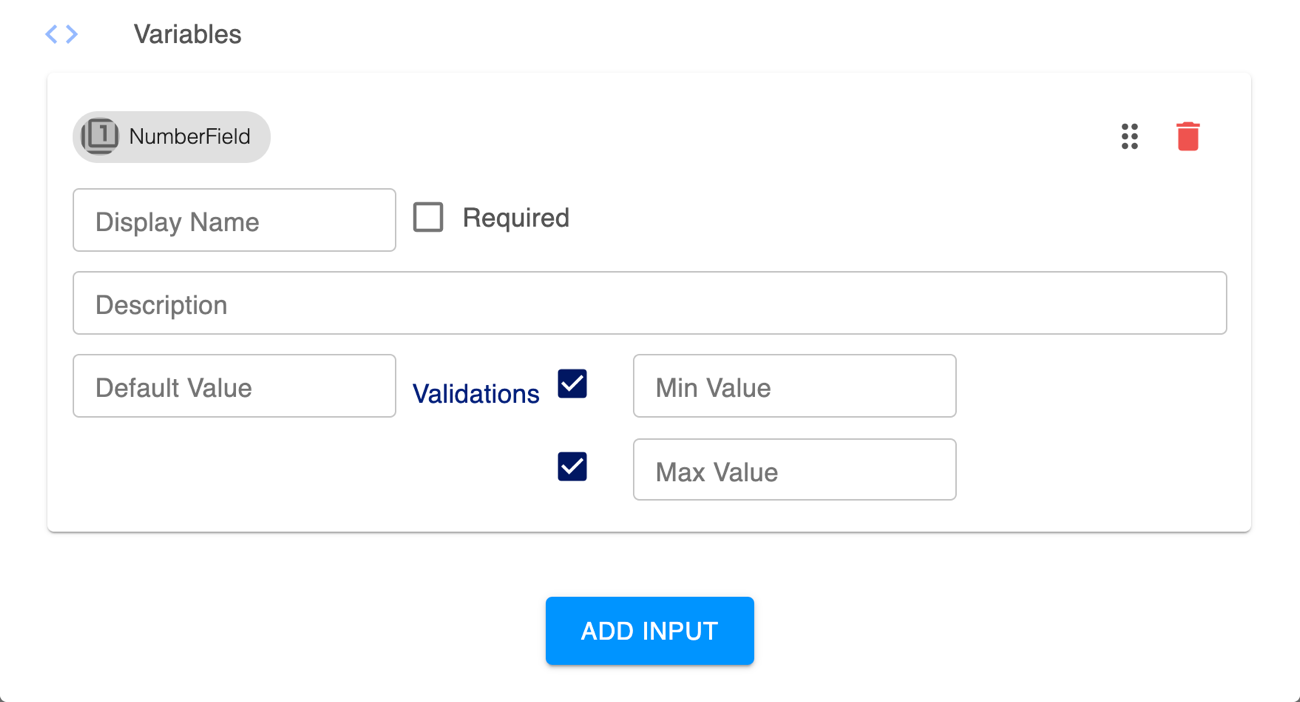Grab the six-dot drag handle icon

[x=1130, y=136]
